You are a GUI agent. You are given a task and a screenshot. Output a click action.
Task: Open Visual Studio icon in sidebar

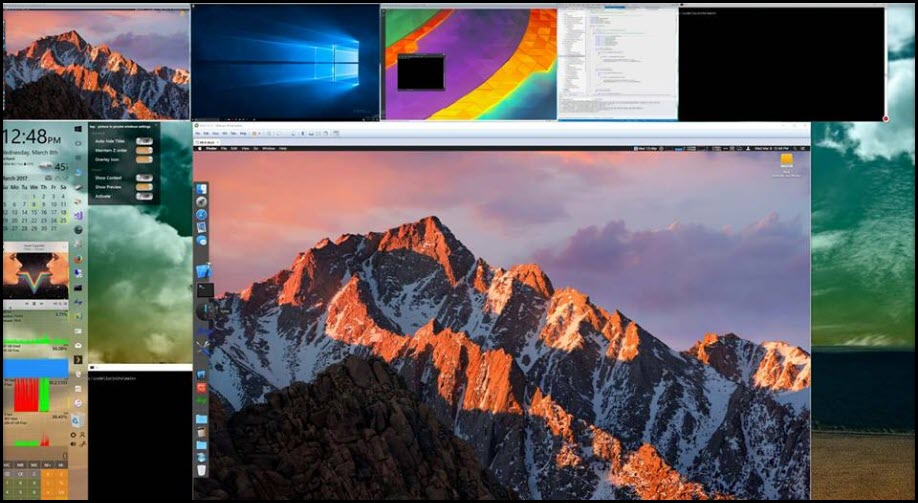tap(78, 215)
